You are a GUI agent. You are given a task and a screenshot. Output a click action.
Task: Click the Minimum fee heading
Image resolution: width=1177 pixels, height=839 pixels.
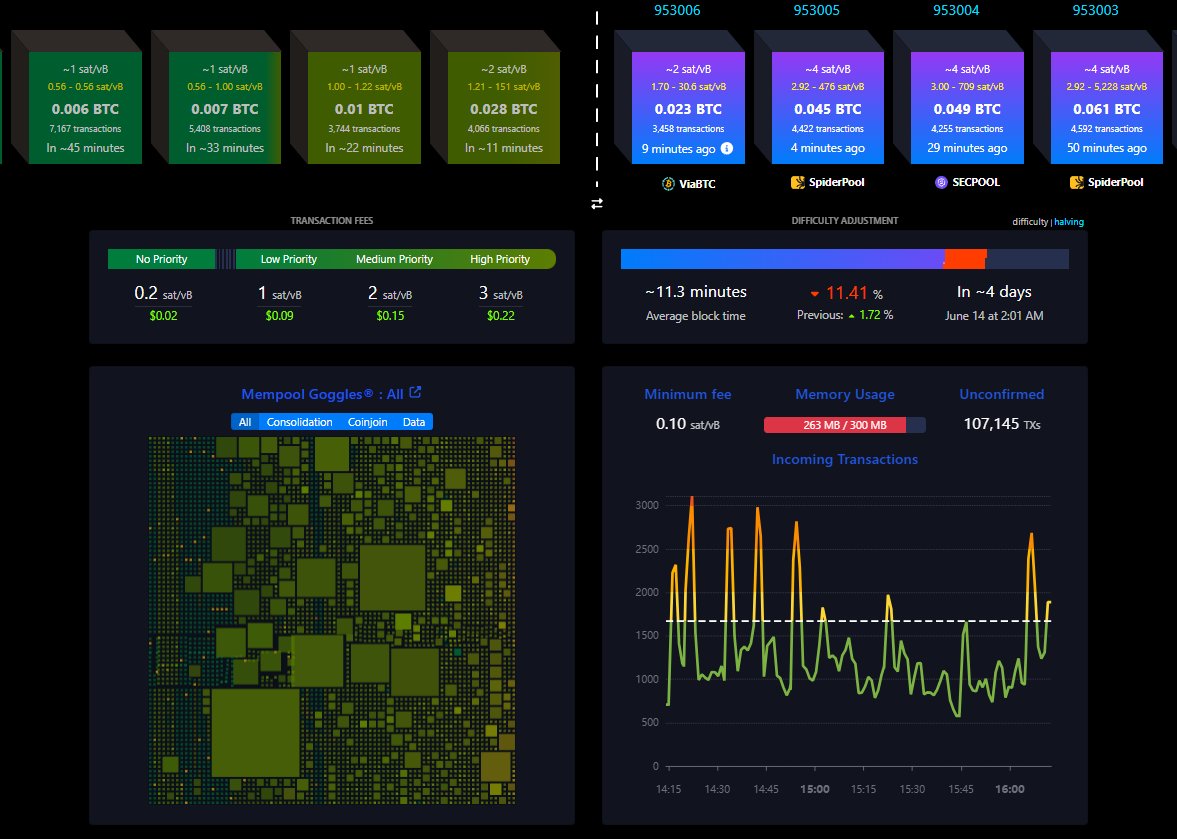click(688, 394)
